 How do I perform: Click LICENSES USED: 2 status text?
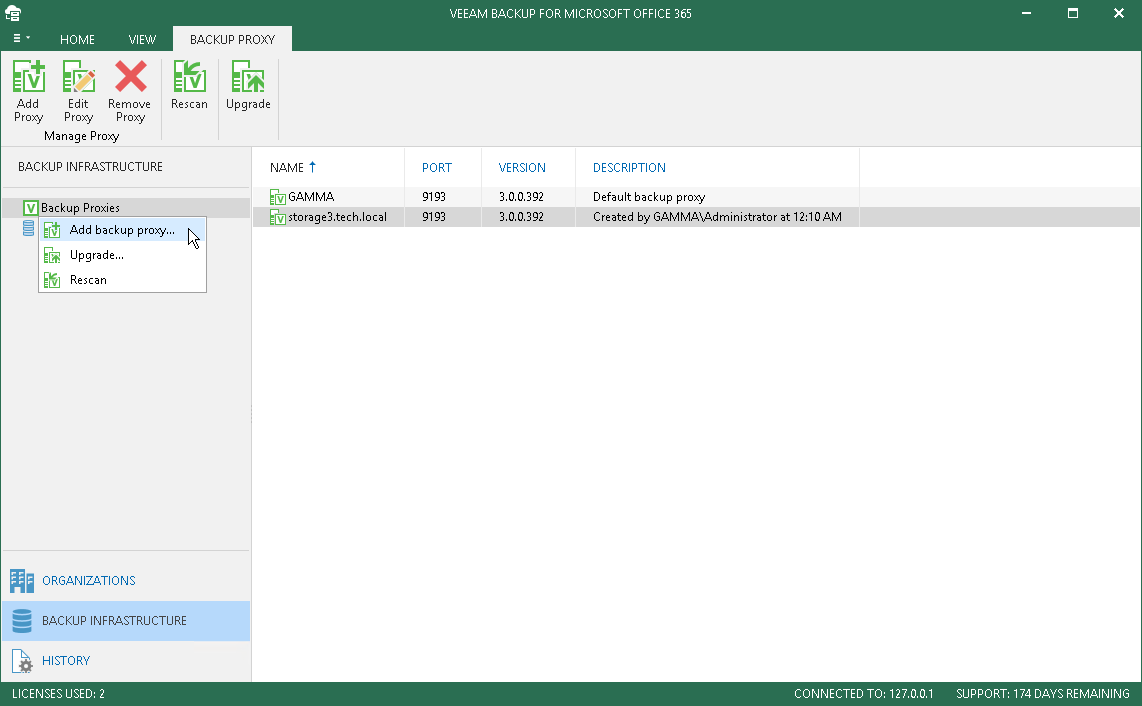(58, 694)
